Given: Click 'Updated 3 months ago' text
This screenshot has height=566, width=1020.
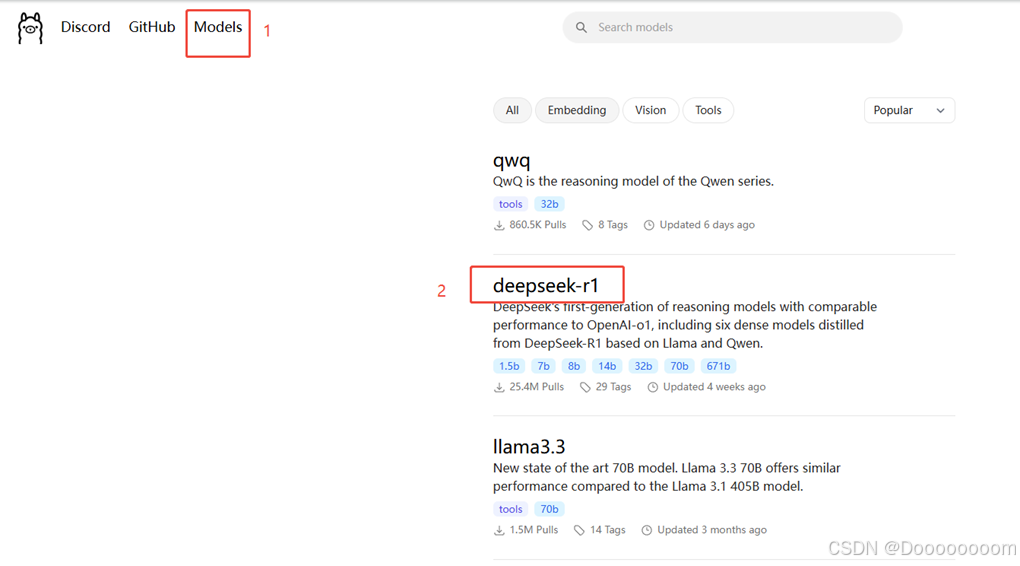Looking at the screenshot, I should 712,530.
